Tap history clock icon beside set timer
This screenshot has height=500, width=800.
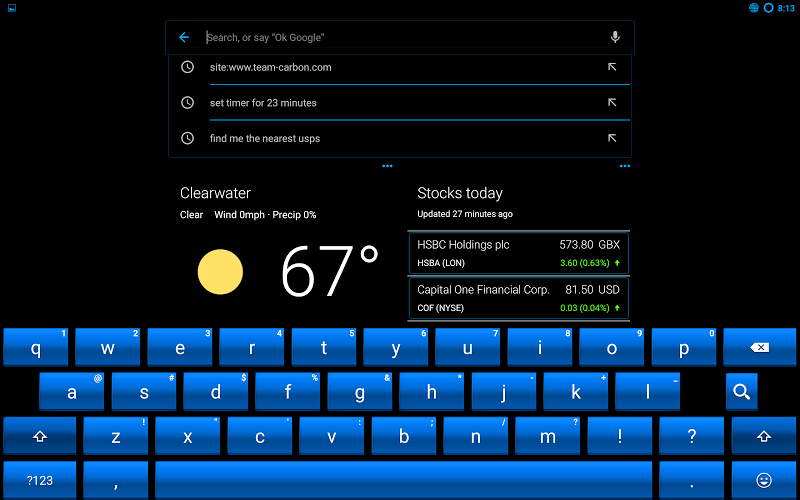click(188, 103)
